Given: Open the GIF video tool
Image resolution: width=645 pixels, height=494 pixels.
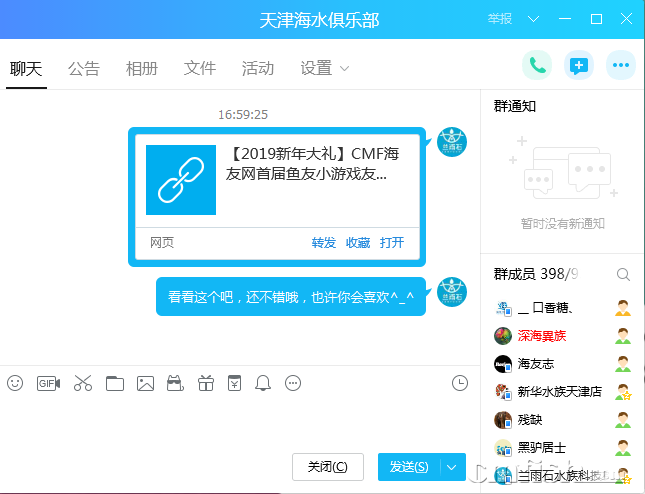Looking at the screenshot, I should click(48, 383).
